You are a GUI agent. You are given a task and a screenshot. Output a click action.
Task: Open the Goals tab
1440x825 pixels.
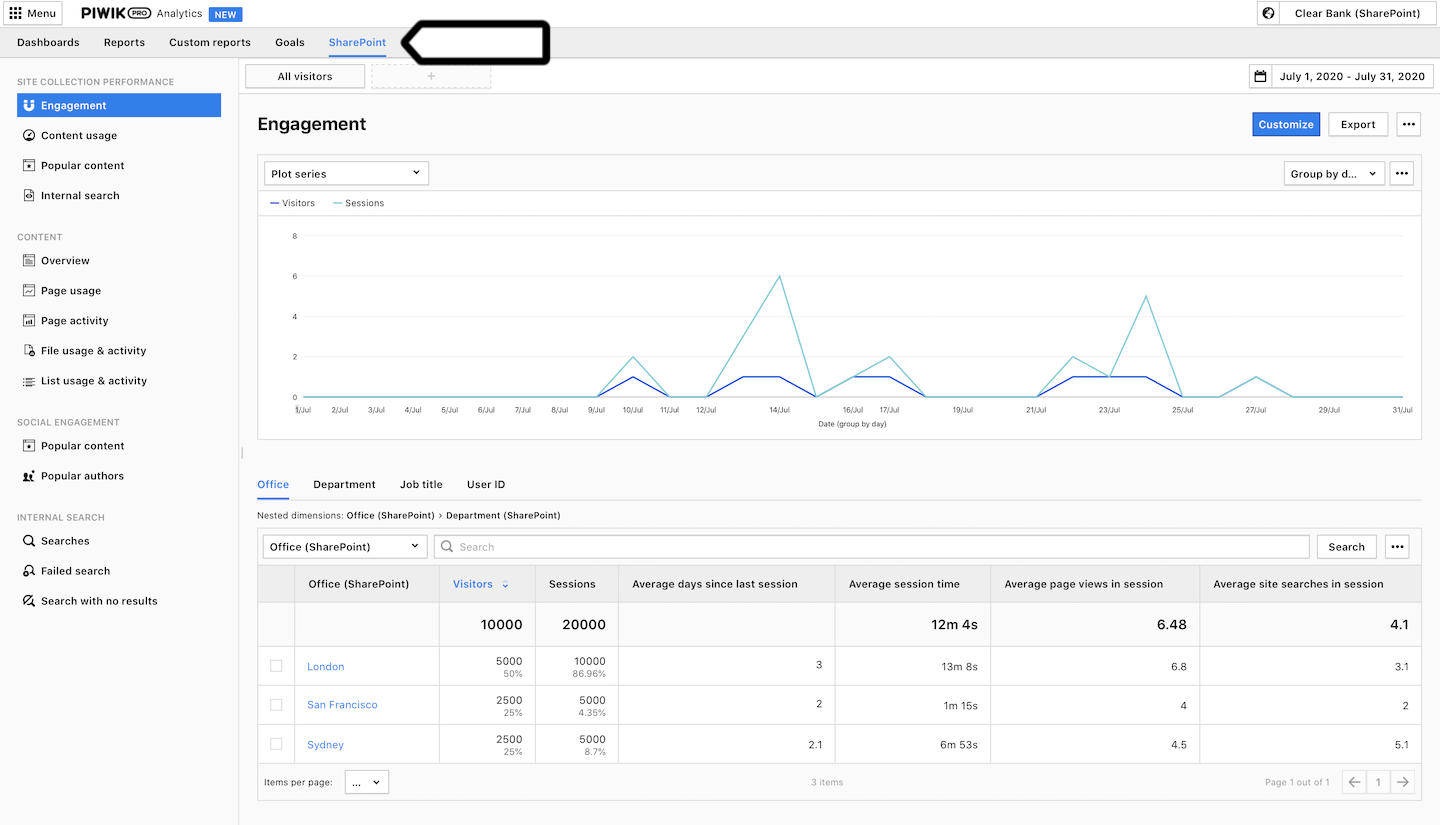pos(290,42)
